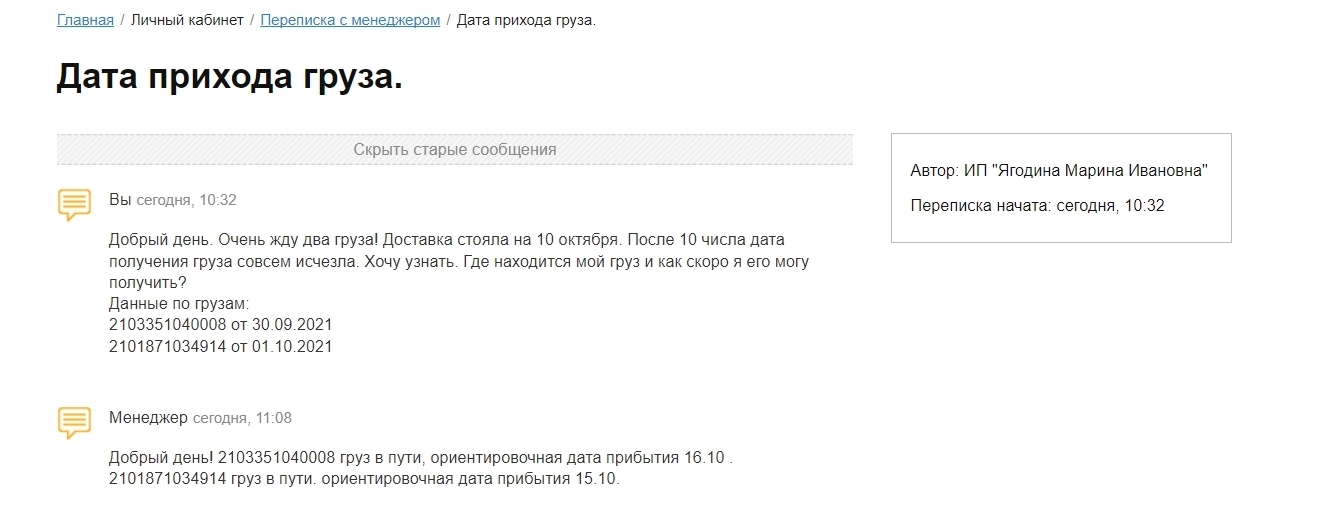Screen dimensions: 1327x532
Task: Click the "Переписка начата" info line
Action: [x=1037, y=206]
